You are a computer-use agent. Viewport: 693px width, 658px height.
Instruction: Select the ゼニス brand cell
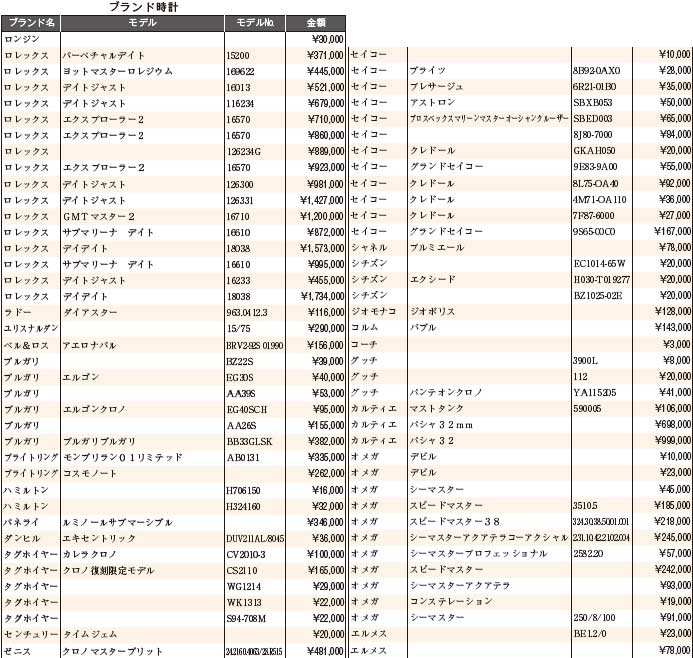pos(17,651)
